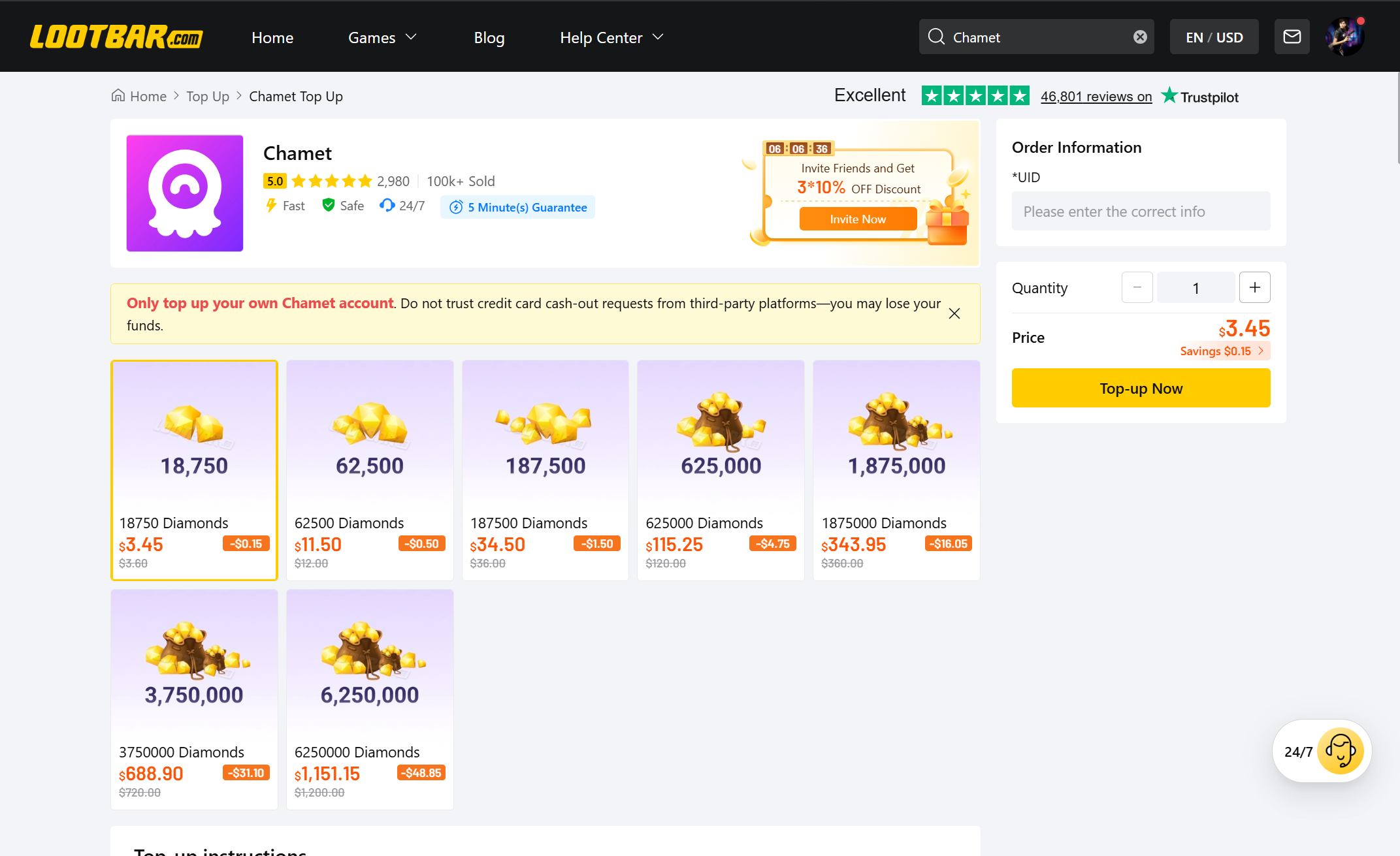This screenshot has height=856, width=1400.
Task: Click the Fast lightning icon
Action: (x=271, y=206)
